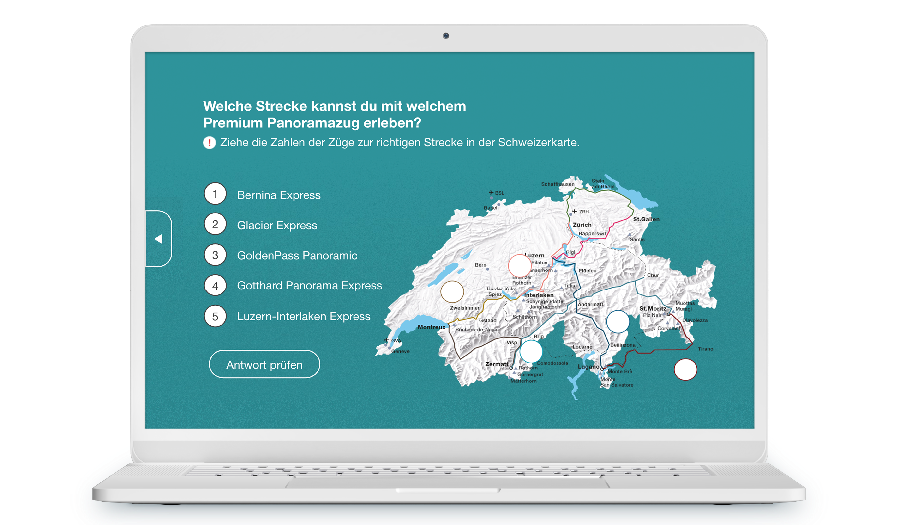Click the teal drop circle near Zermatt
900x525 pixels.
530,351
